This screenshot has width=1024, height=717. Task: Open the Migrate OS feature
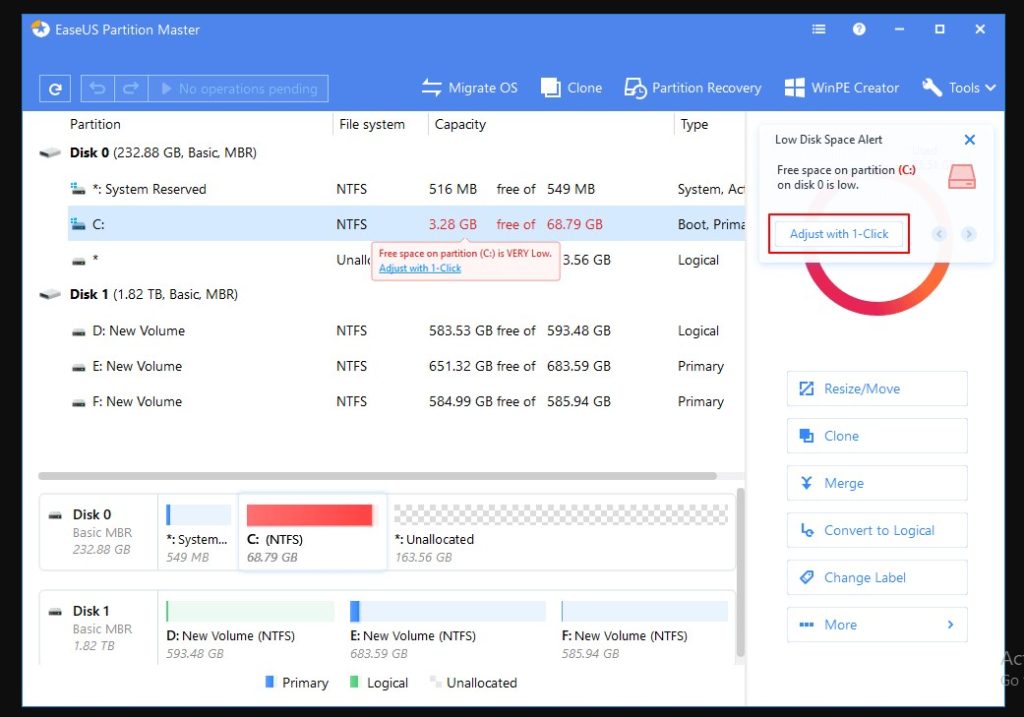coord(469,88)
